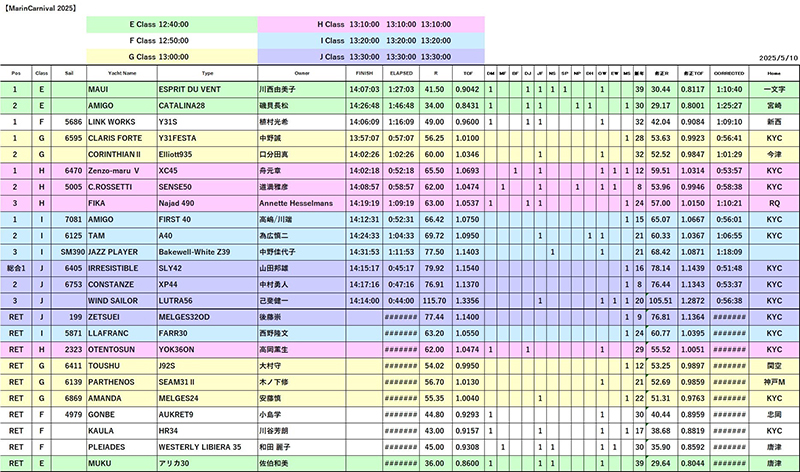
Task: Select the E Class 12:40:00 start cell
Action: coord(172,24)
